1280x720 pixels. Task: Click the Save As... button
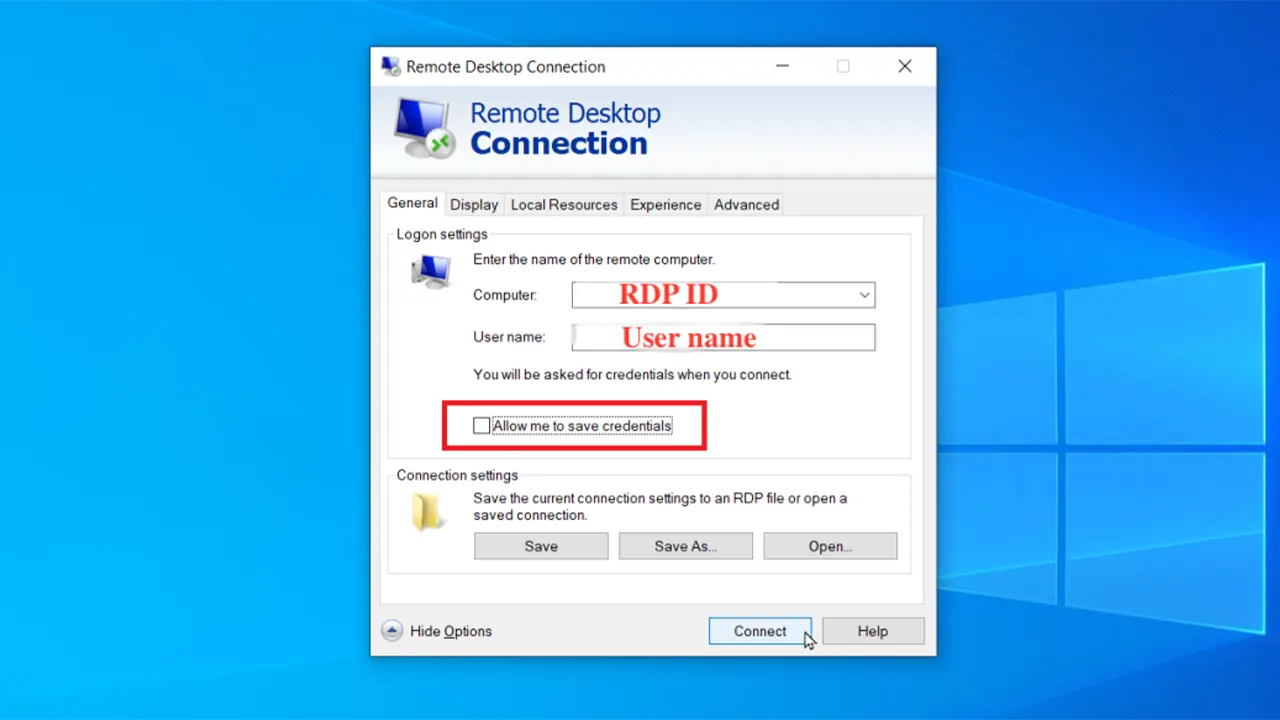(685, 546)
